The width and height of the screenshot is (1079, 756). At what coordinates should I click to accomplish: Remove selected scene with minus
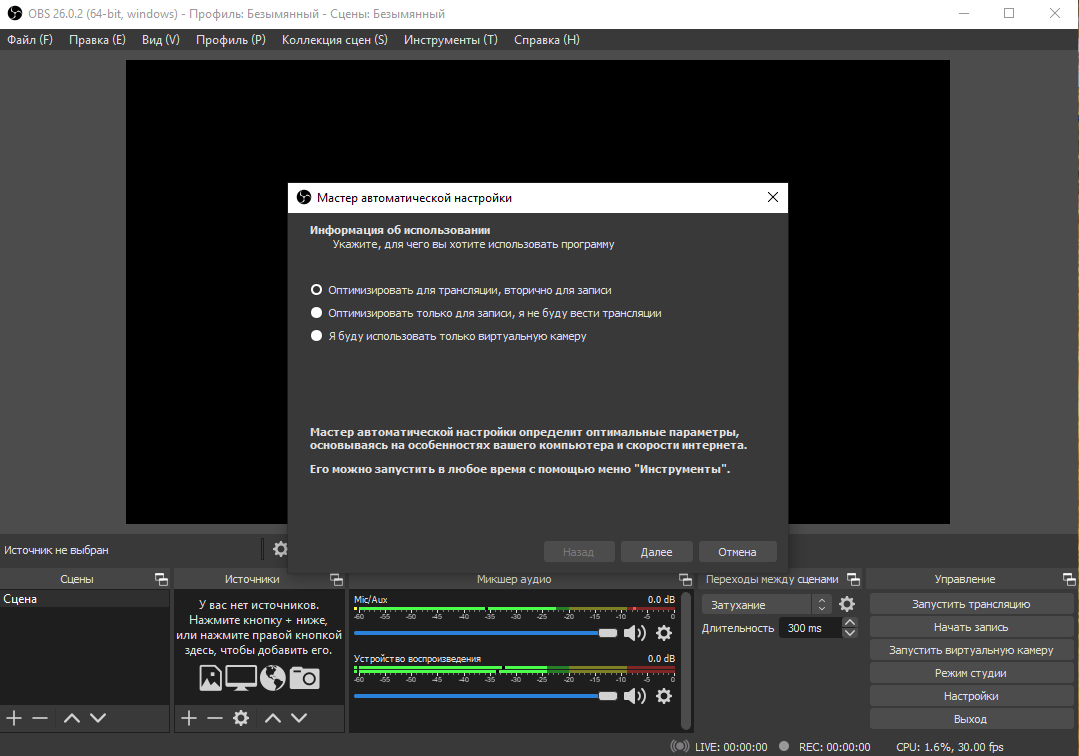(40, 718)
